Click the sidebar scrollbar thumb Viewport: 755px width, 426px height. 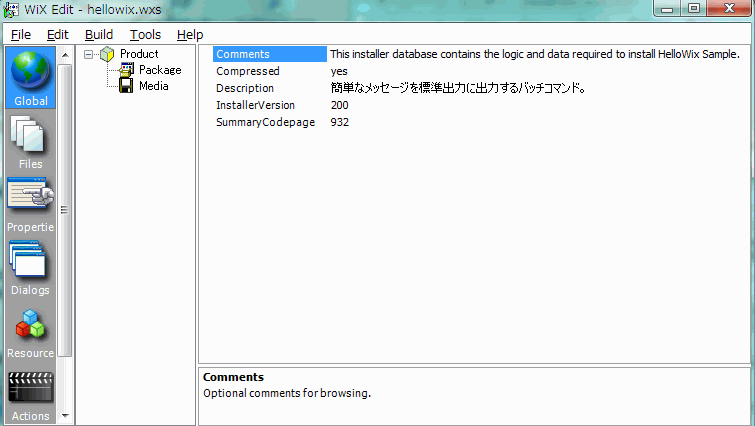click(65, 210)
